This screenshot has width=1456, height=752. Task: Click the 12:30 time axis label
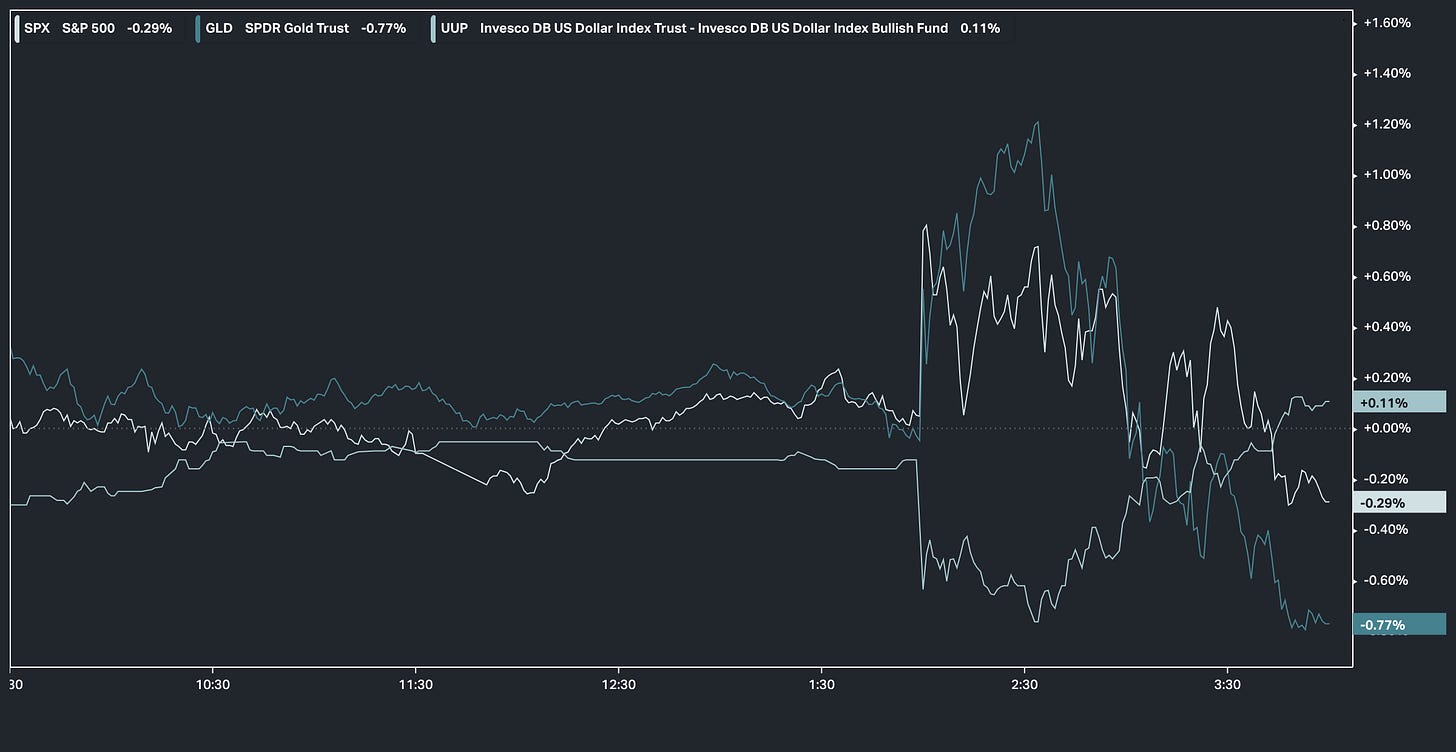click(618, 685)
